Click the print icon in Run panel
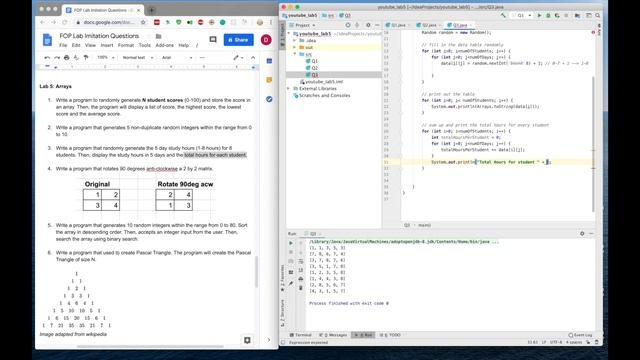Screen dimensions: 640x360 pos(301,279)
